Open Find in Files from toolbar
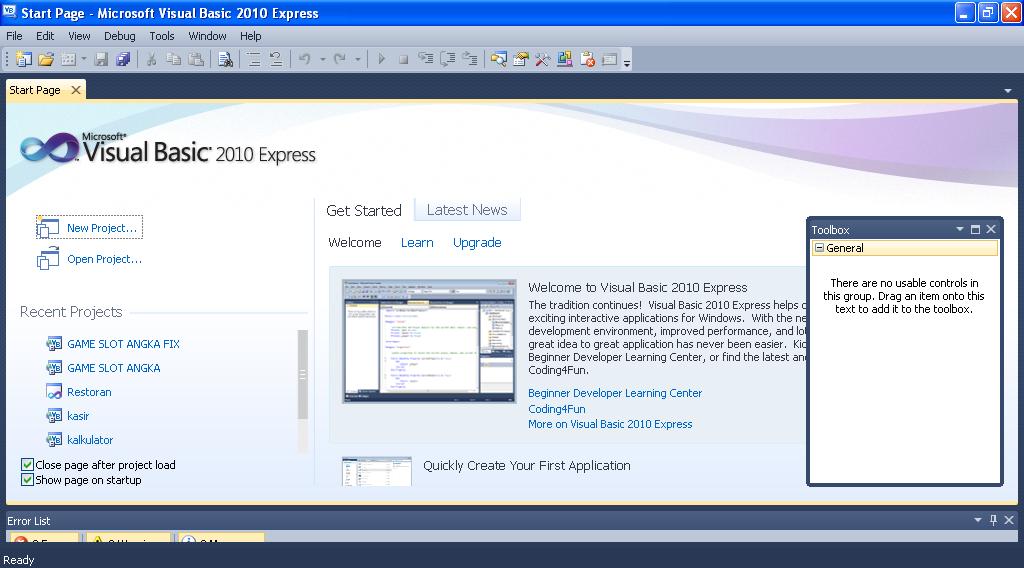This screenshot has width=1024, height=568. pos(225,59)
